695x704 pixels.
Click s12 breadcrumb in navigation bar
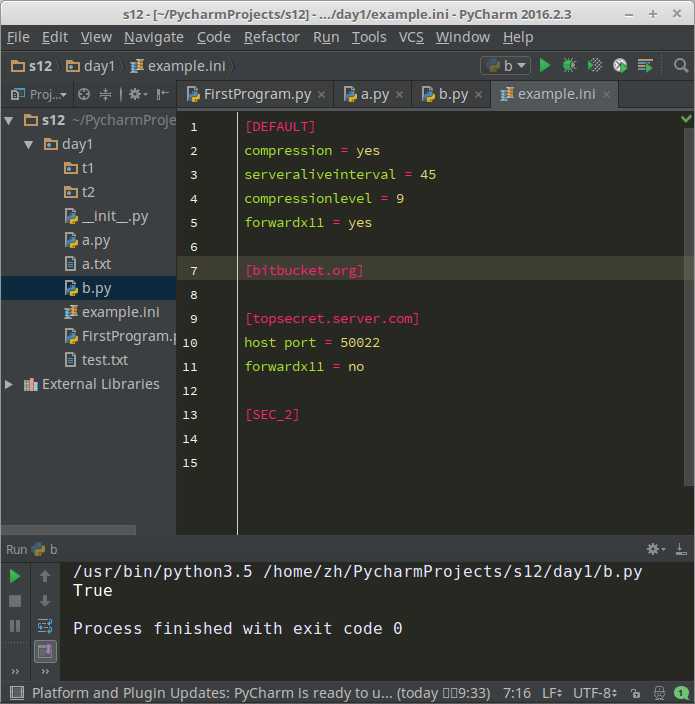point(31,66)
